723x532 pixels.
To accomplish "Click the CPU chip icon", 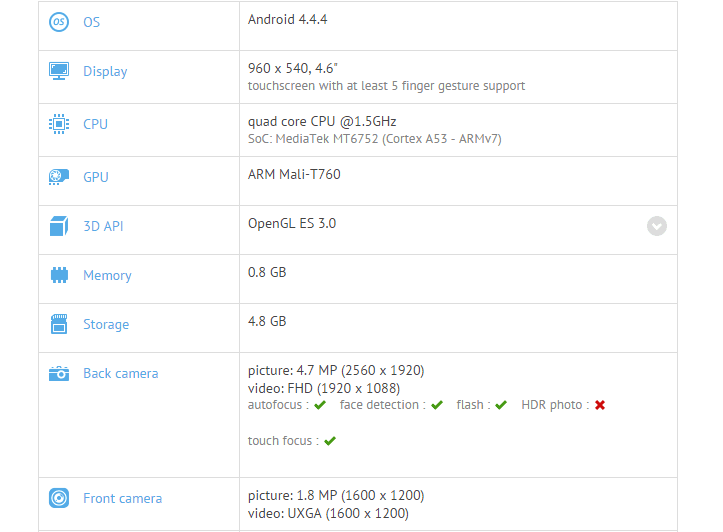I will coord(59,124).
